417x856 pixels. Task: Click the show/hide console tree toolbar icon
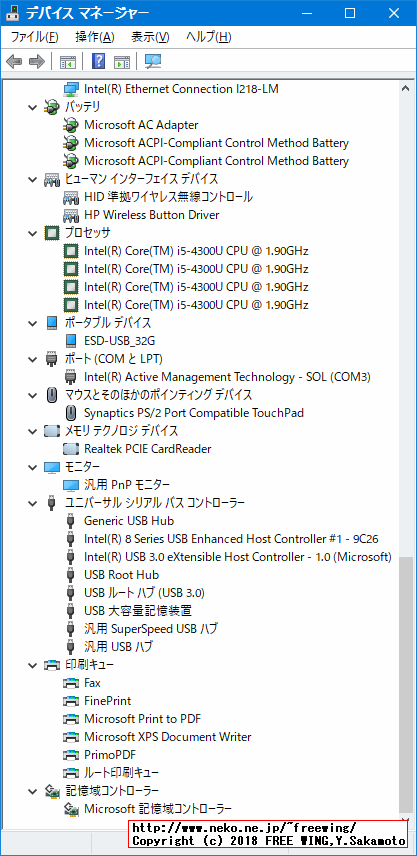tap(68, 61)
